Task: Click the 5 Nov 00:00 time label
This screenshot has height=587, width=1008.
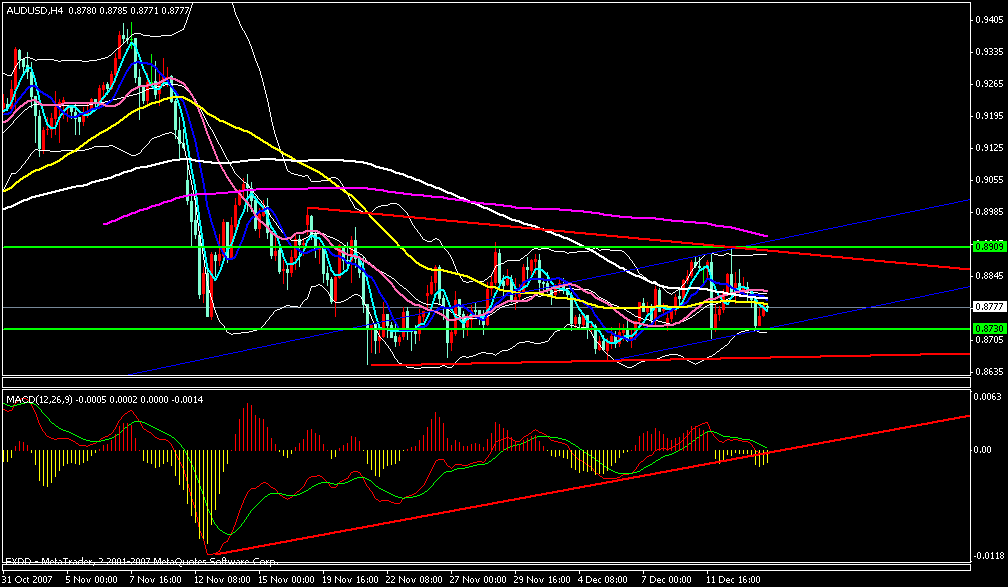Action: [x=89, y=580]
